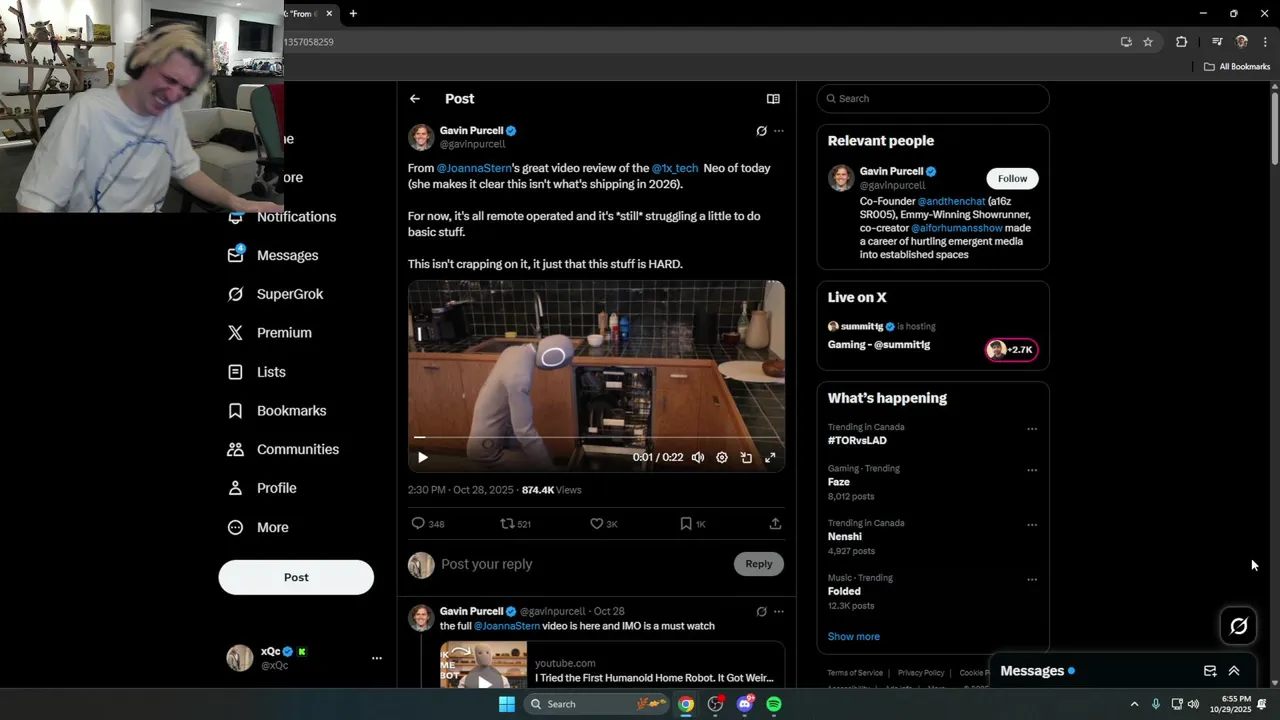Open Messages in sidebar
1280x720 pixels.
click(273, 255)
